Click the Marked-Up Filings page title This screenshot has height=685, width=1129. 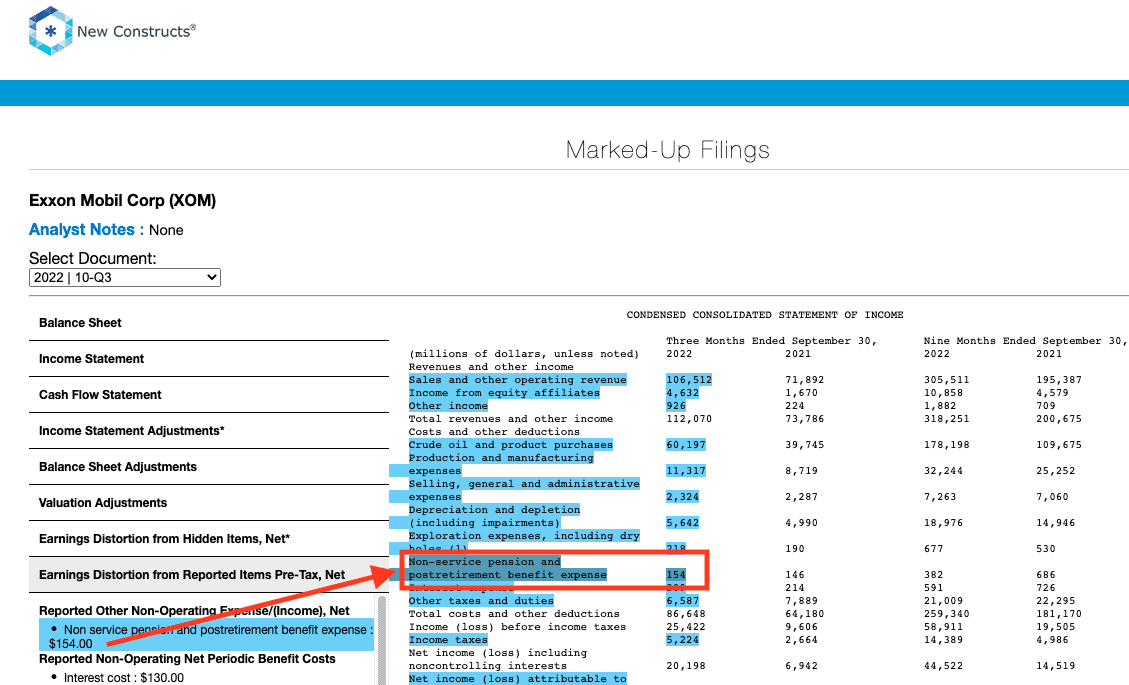(667, 150)
